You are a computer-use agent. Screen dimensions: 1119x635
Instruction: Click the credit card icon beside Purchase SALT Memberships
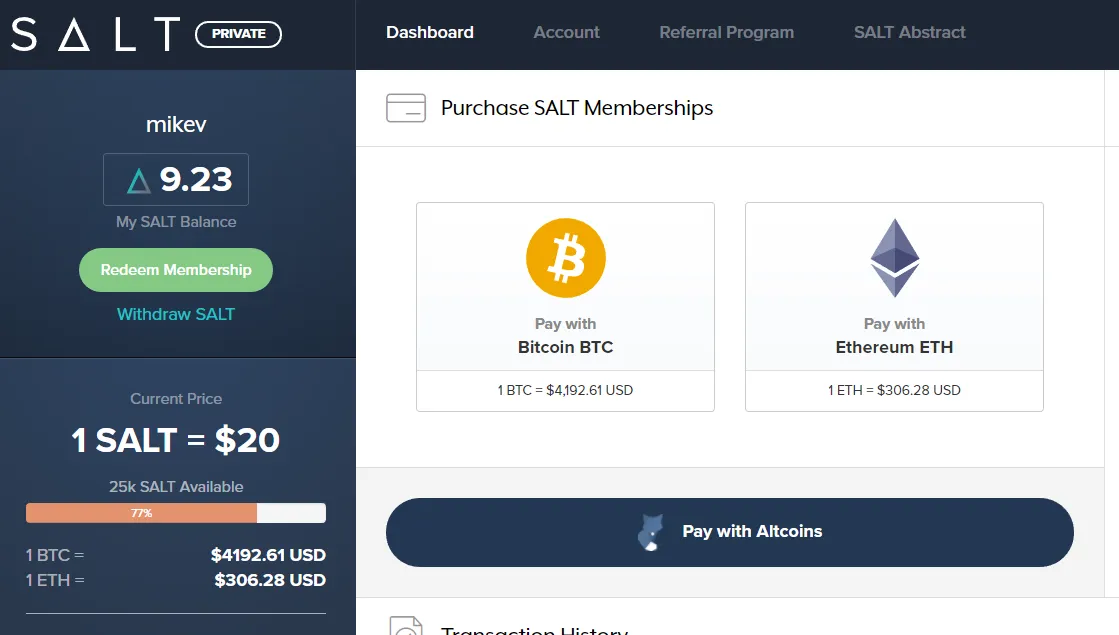[x=406, y=108]
